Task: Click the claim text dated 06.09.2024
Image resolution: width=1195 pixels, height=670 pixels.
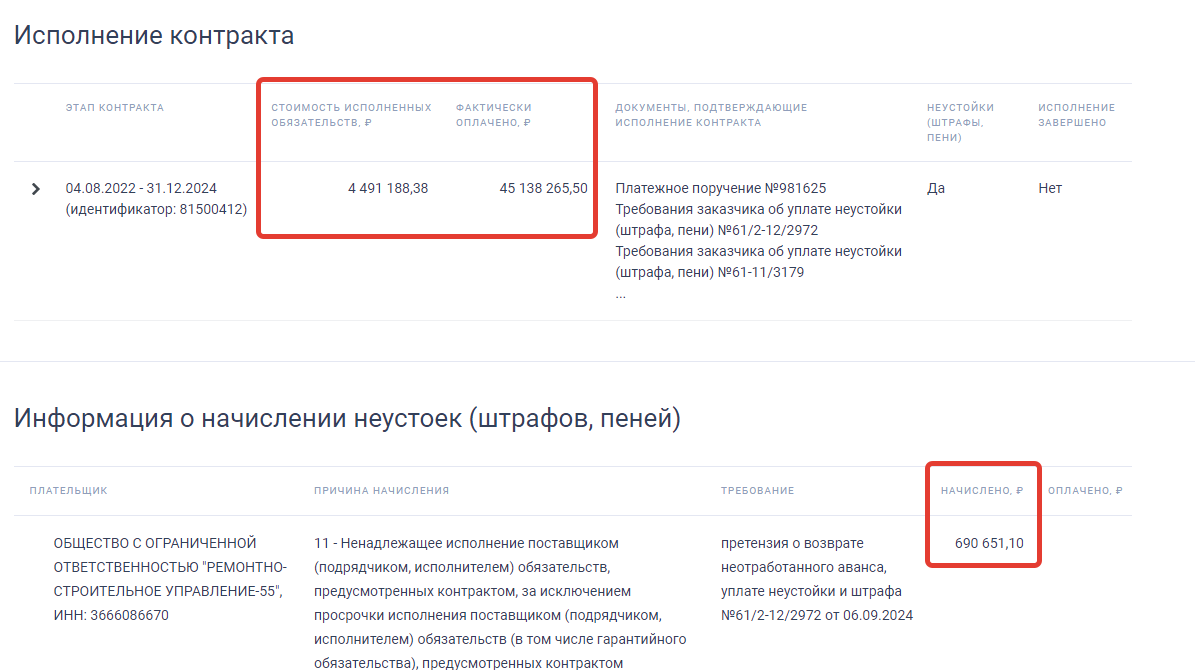Action: point(816,615)
